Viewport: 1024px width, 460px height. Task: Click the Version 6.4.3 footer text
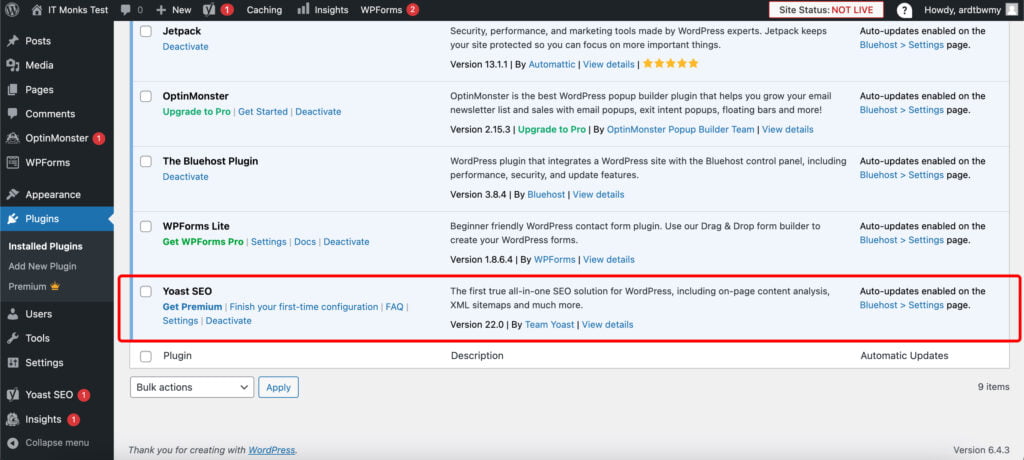pos(982,450)
